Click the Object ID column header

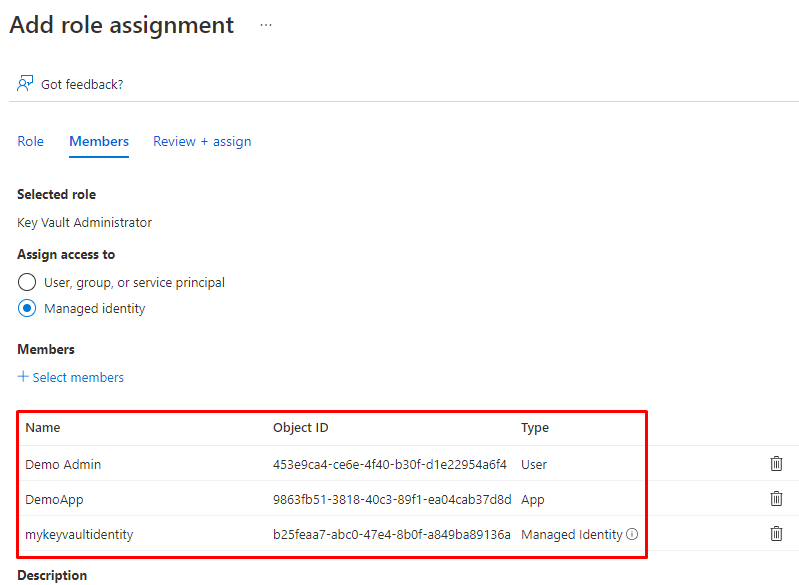pos(300,427)
